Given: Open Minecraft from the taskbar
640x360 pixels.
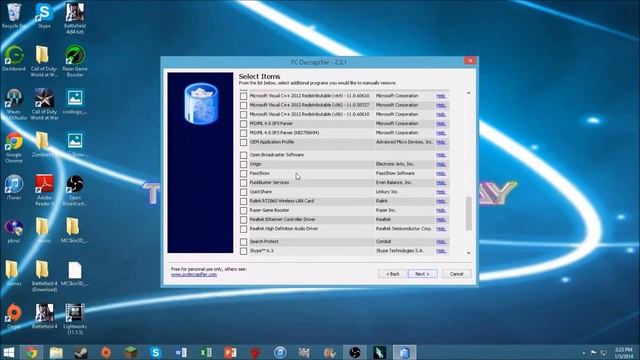Looking at the screenshot, I should coord(131,352).
